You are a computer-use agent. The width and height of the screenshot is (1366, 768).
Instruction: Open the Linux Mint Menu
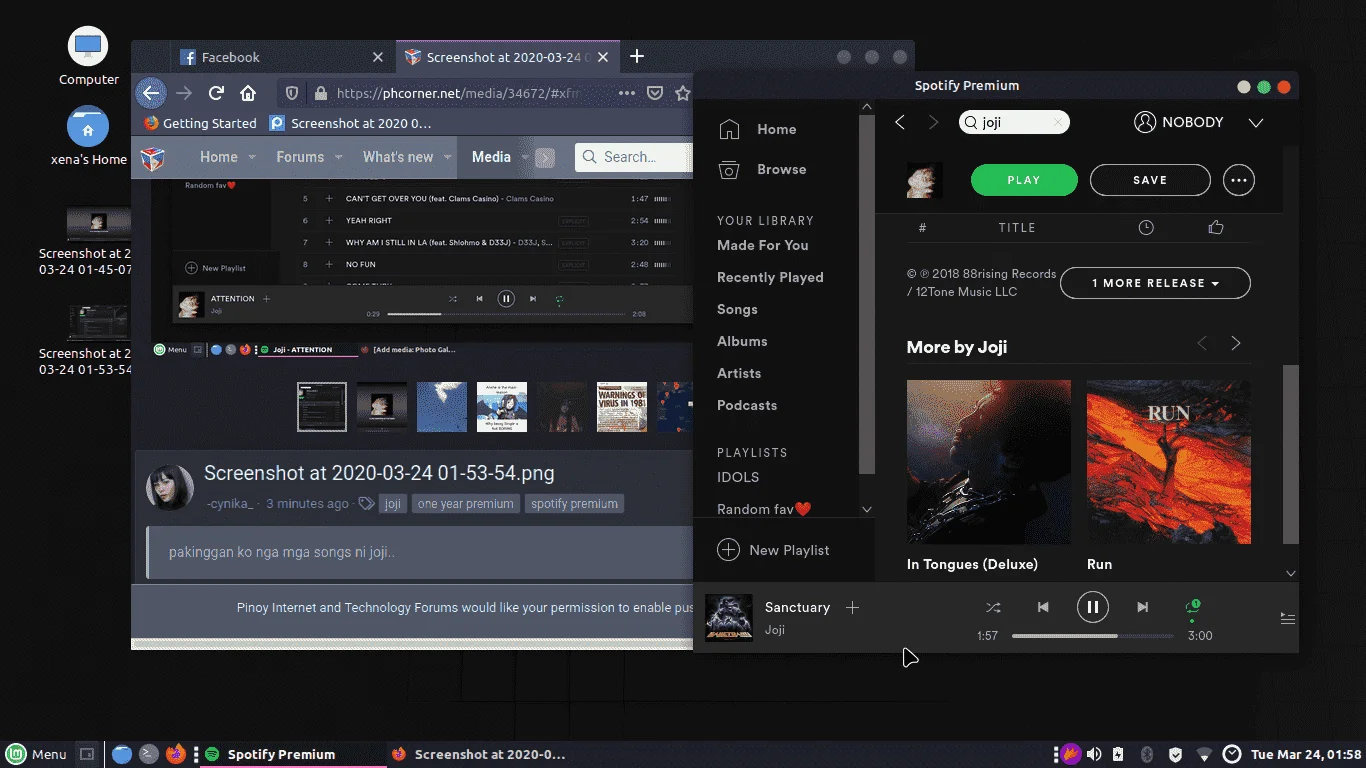click(x=36, y=754)
